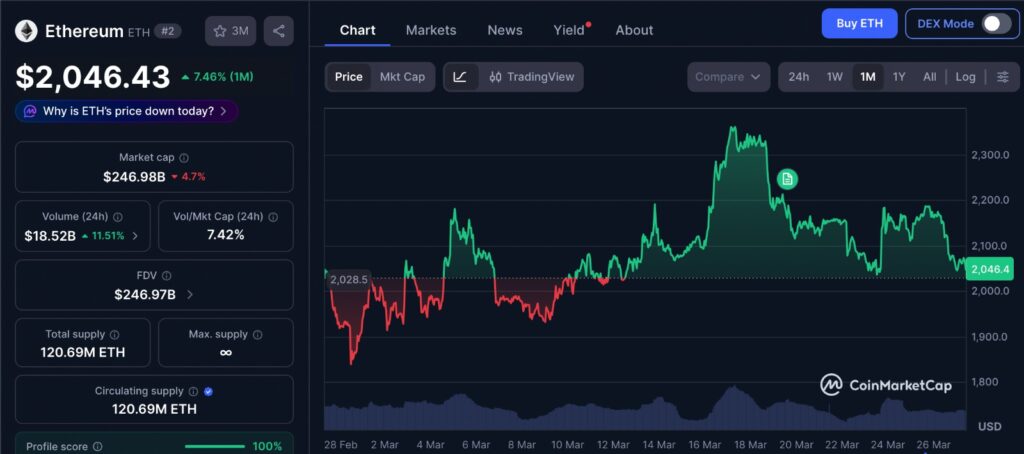Click the 2,300.0 price axis label
The height and width of the screenshot is (454, 1024).
(x=991, y=155)
